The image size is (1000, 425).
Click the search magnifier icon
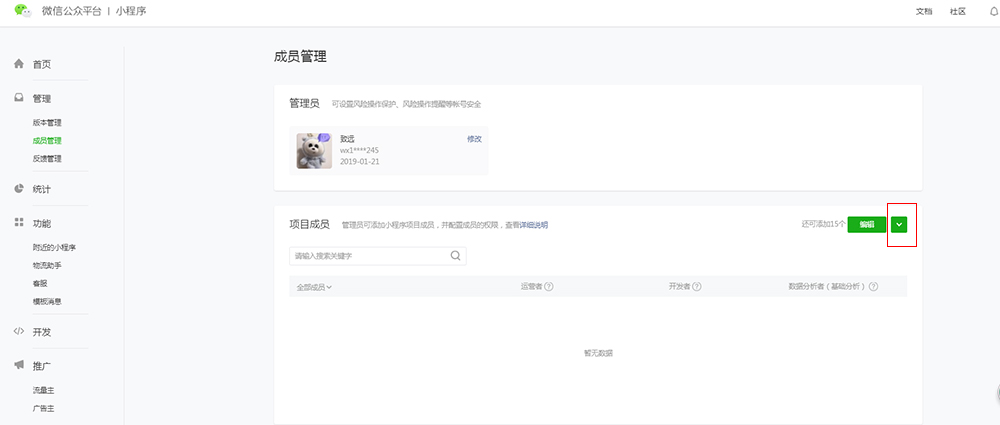coord(456,256)
